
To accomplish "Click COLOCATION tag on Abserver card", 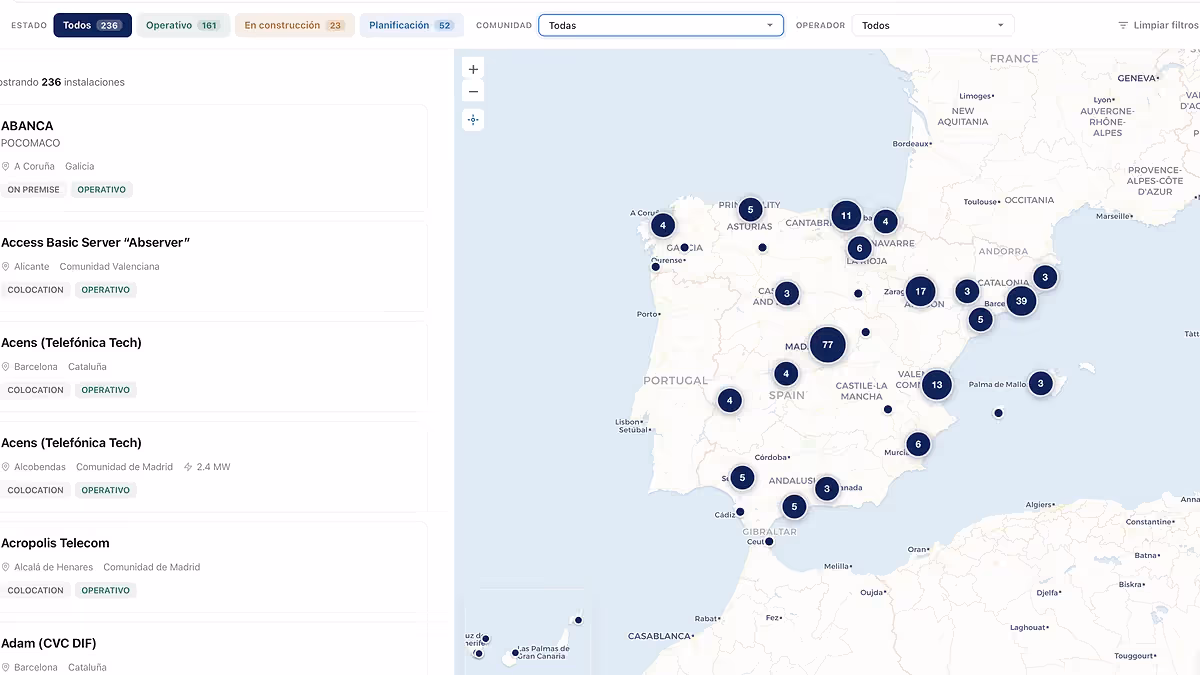I will 35,290.
